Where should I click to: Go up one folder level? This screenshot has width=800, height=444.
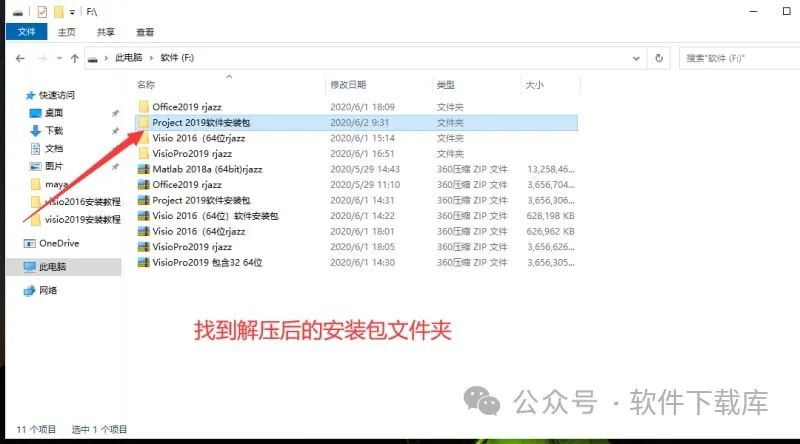[x=74, y=58]
